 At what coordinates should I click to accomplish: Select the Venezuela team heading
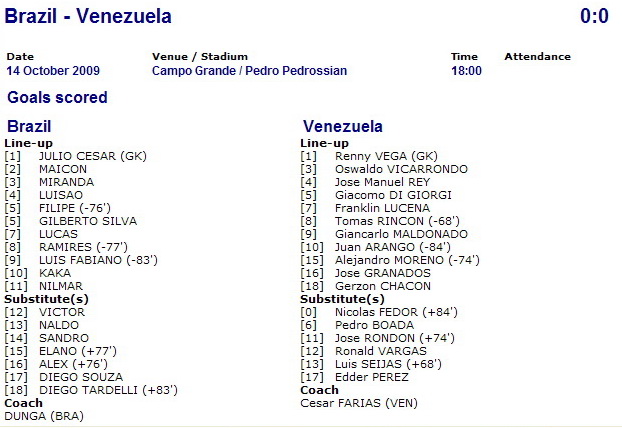pos(343,126)
